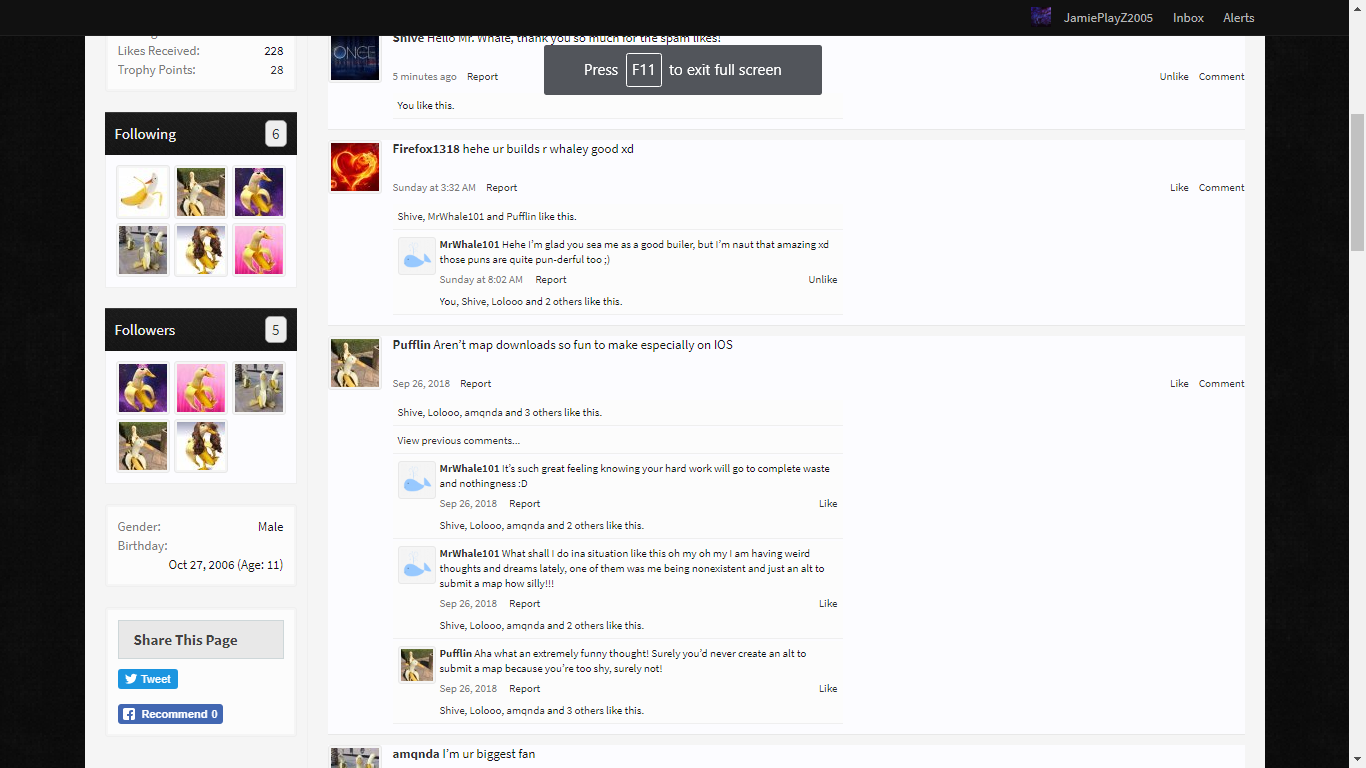The height and width of the screenshot is (768, 1366).
Task: Click the Facebook Recommend button
Action: [x=170, y=714]
